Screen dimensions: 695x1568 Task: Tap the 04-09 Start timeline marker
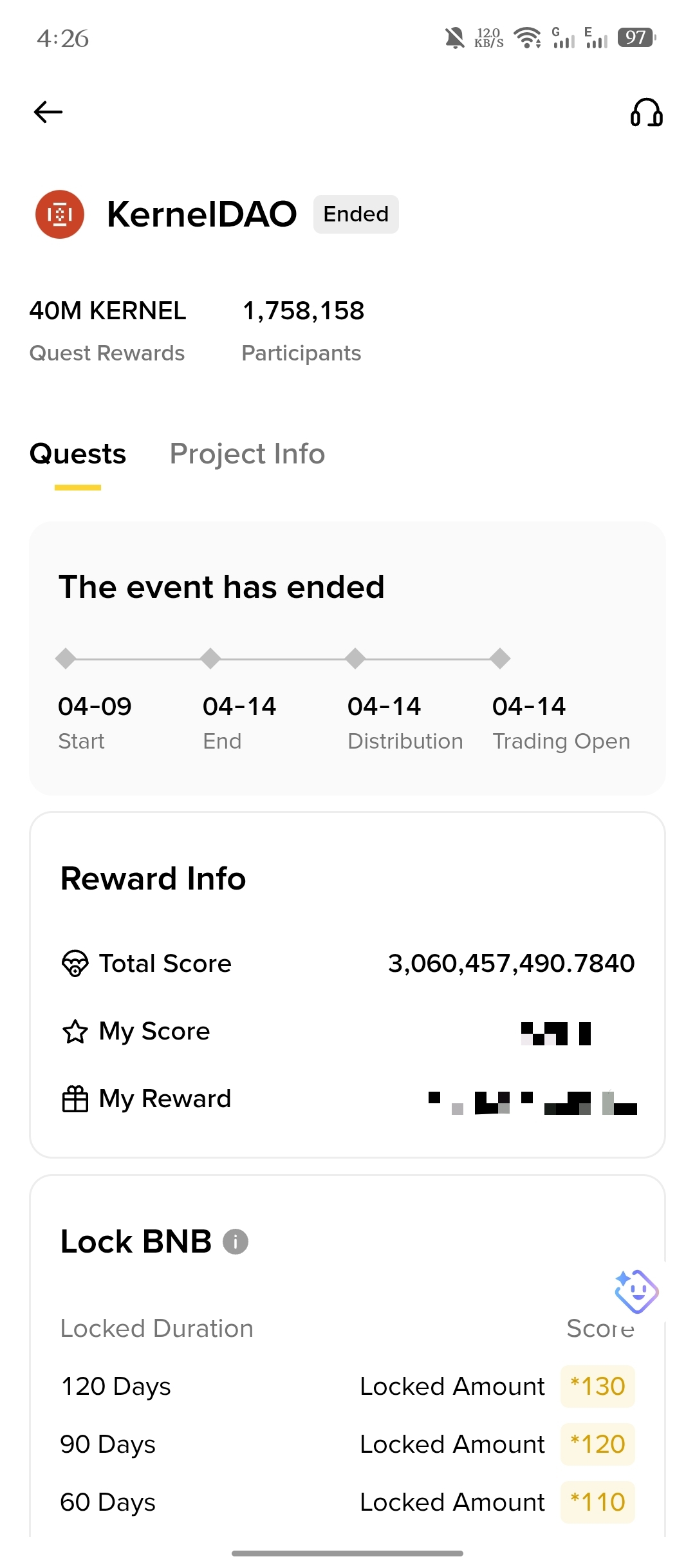66,658
